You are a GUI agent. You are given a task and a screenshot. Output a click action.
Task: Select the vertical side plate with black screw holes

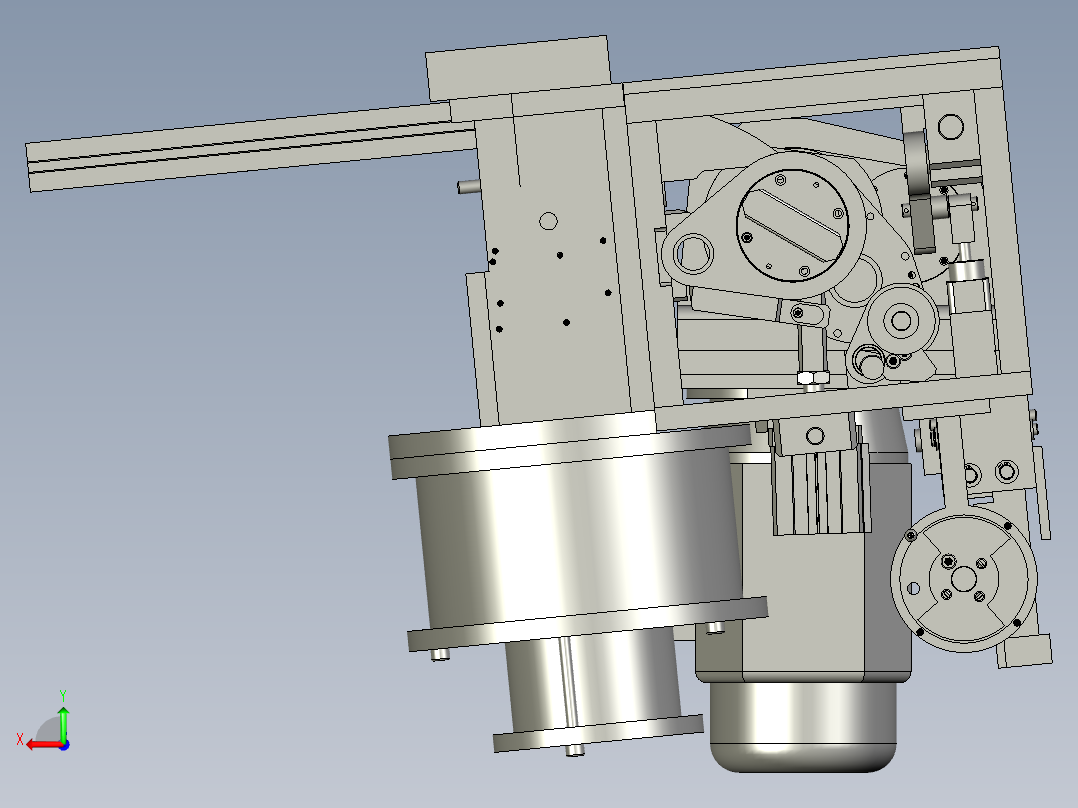point(554,265)
